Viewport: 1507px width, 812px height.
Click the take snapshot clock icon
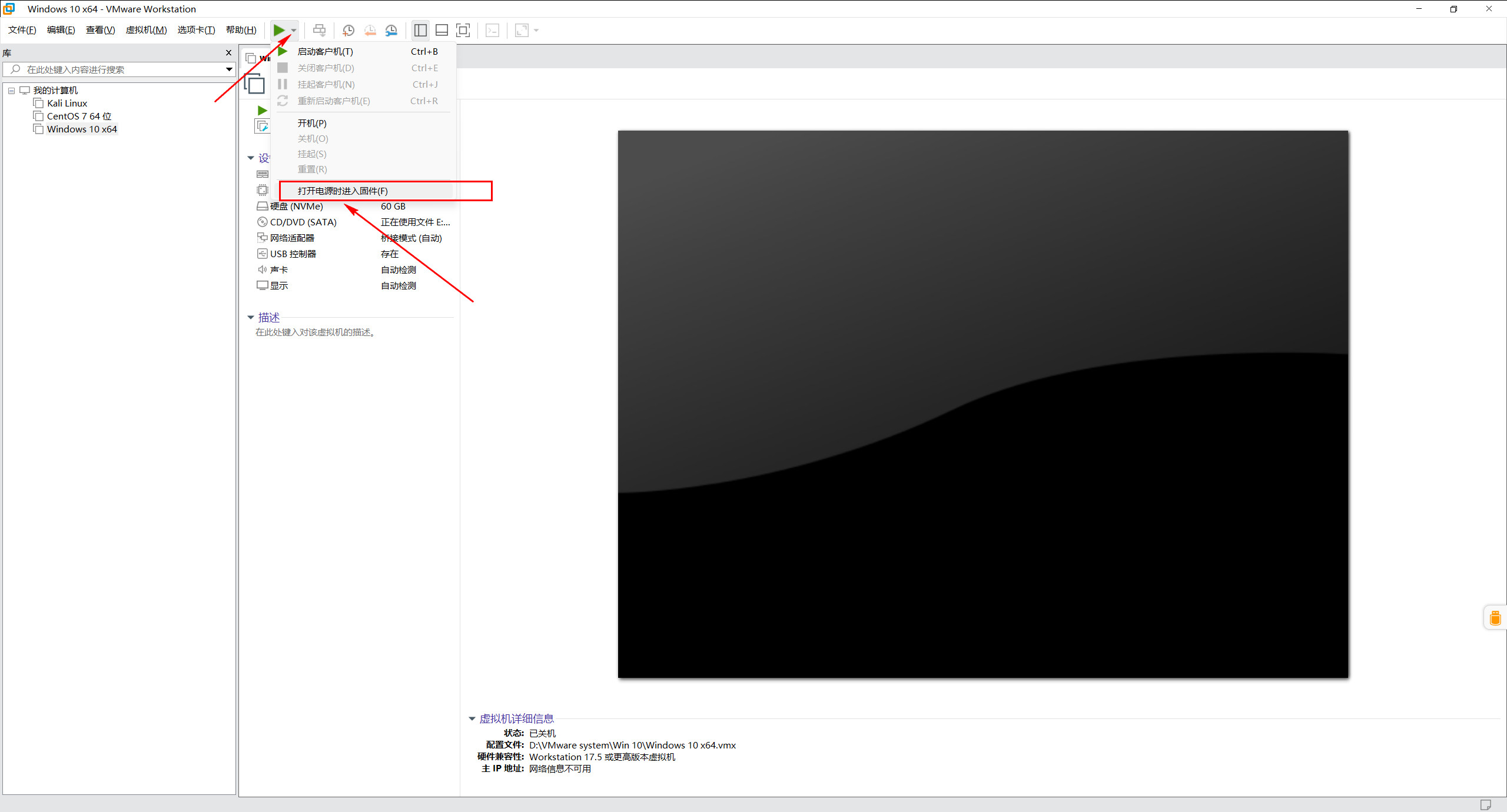pos(348,30)
